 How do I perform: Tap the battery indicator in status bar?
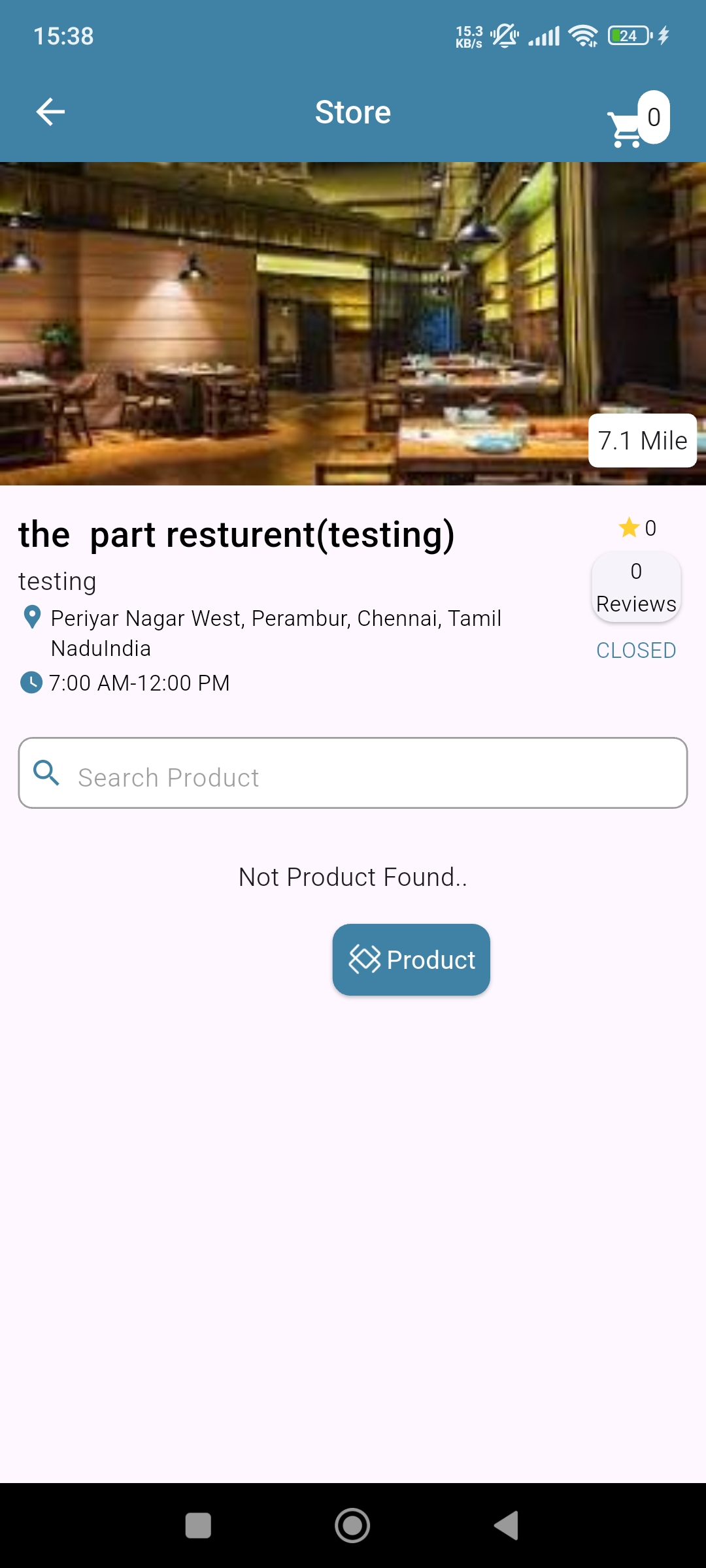pos(630,36)
